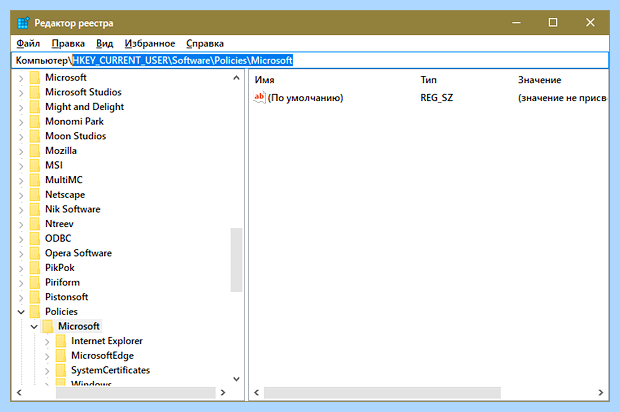Click the folder icon next to MicrosoftEdge
This screenshot has width=620, height=412.
pyautogui.click(x=61, y=355)
